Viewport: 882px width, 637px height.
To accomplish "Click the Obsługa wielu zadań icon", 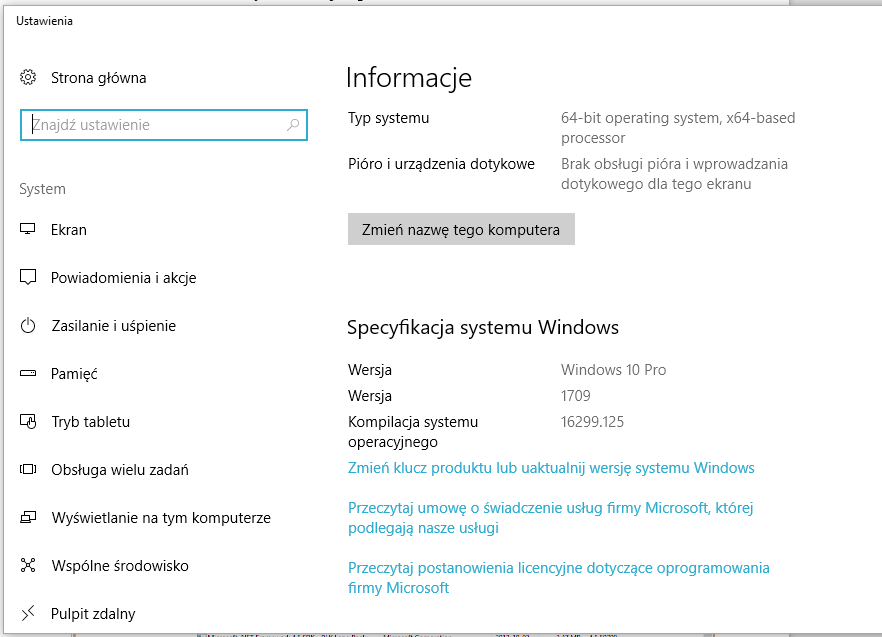I will [x=29, y=470].
